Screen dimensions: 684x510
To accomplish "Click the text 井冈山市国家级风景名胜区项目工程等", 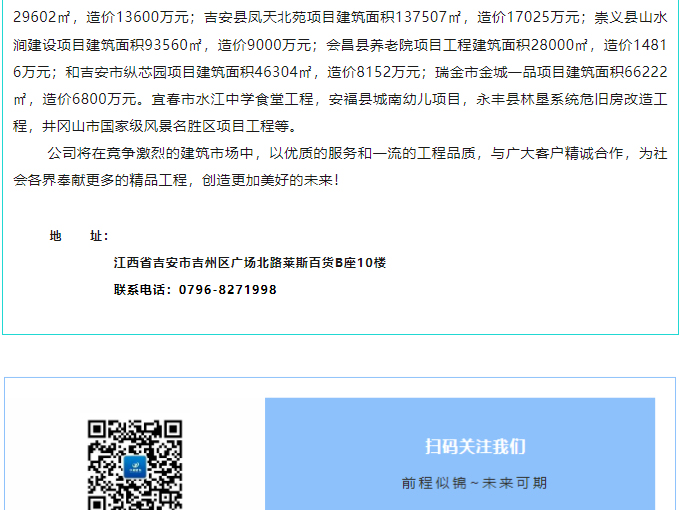I will click(x=165, y=127).
